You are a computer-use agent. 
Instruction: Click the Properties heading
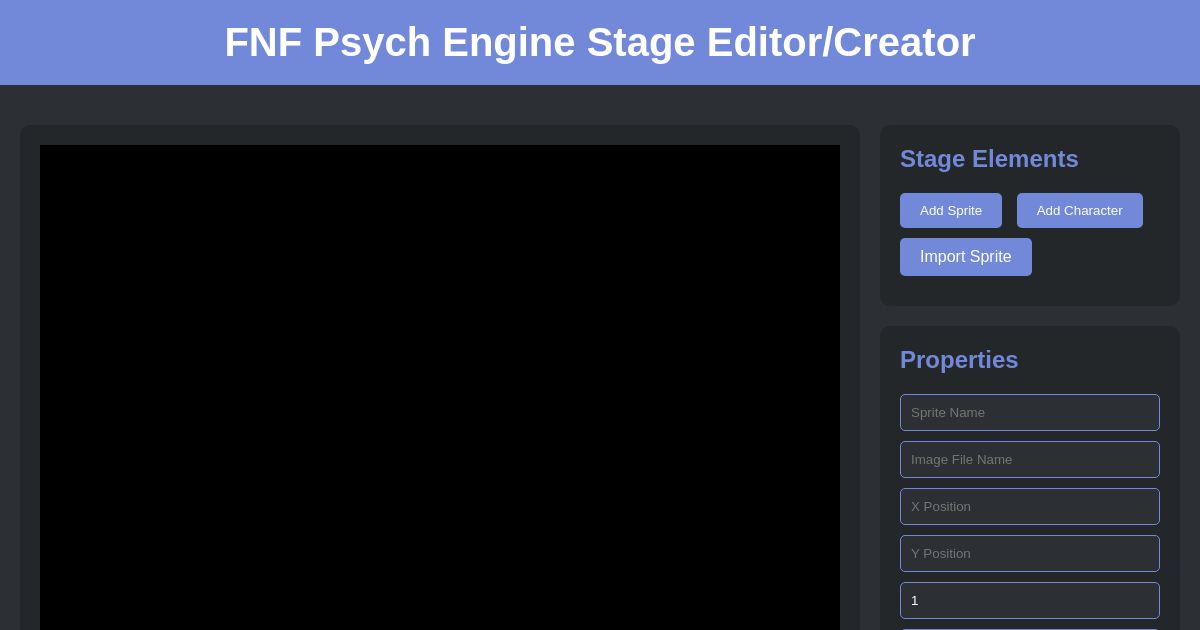point(958,360)
